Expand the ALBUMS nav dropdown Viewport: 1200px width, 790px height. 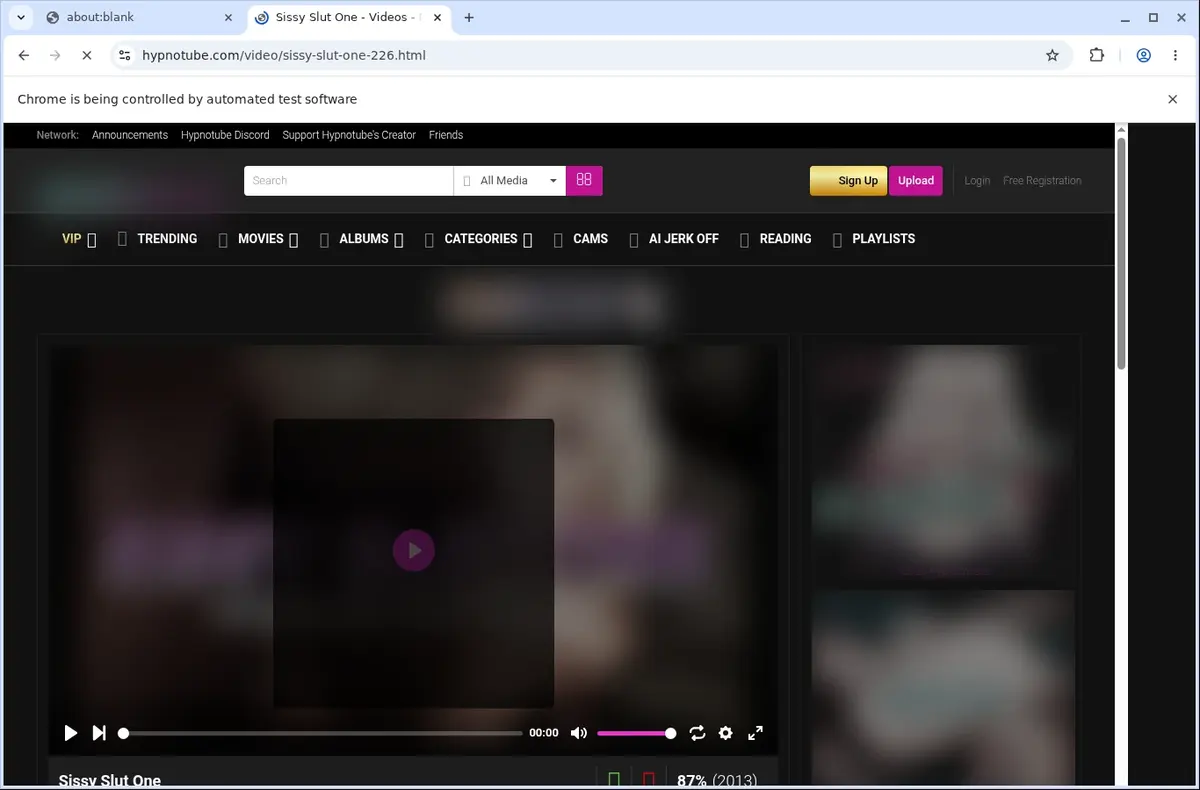coord(398,239)
